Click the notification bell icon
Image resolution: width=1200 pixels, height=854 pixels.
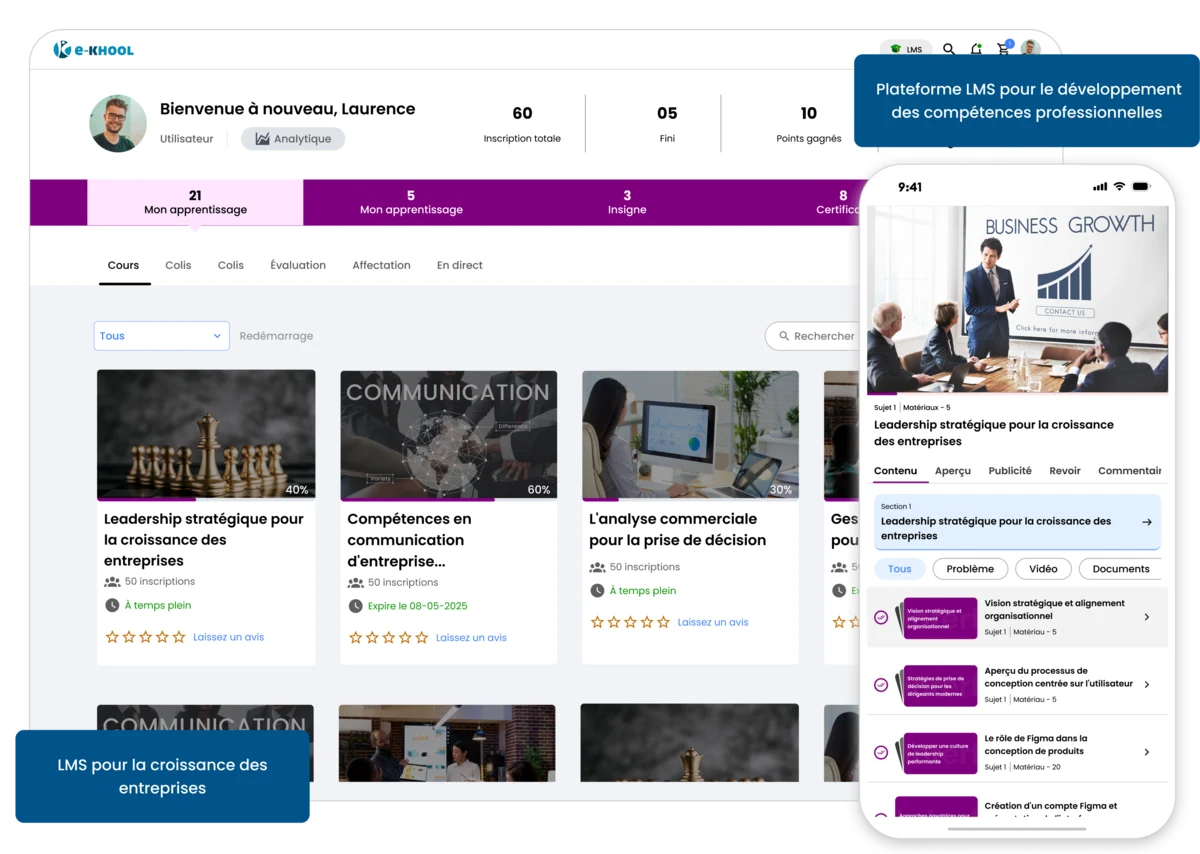coord(976,49)
